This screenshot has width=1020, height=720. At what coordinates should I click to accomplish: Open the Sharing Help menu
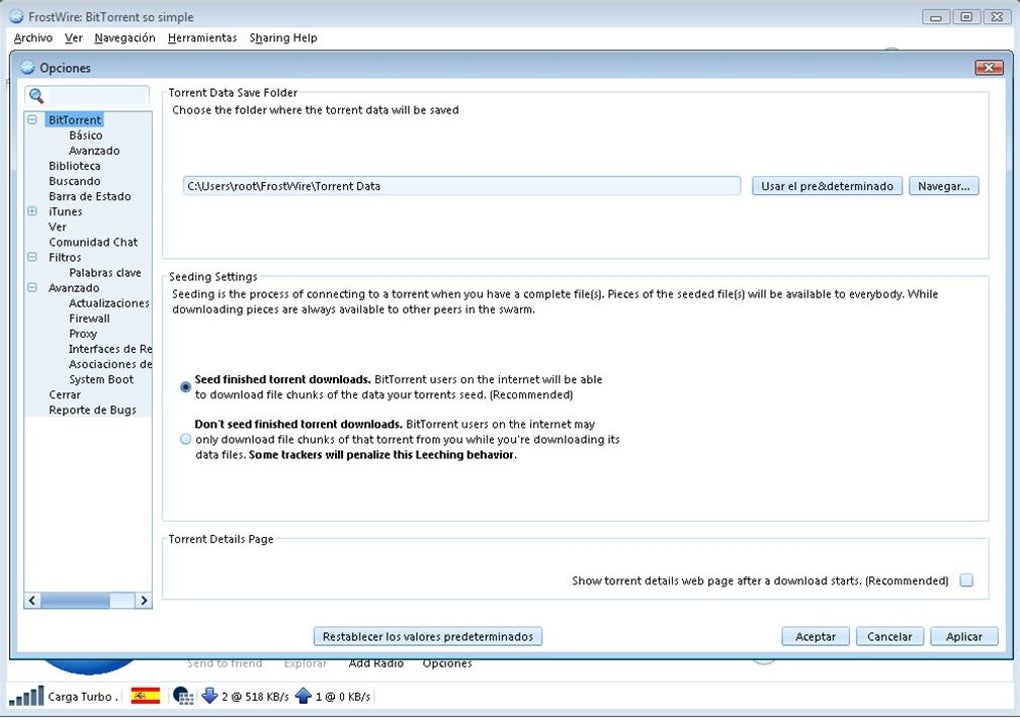point(284,38)
